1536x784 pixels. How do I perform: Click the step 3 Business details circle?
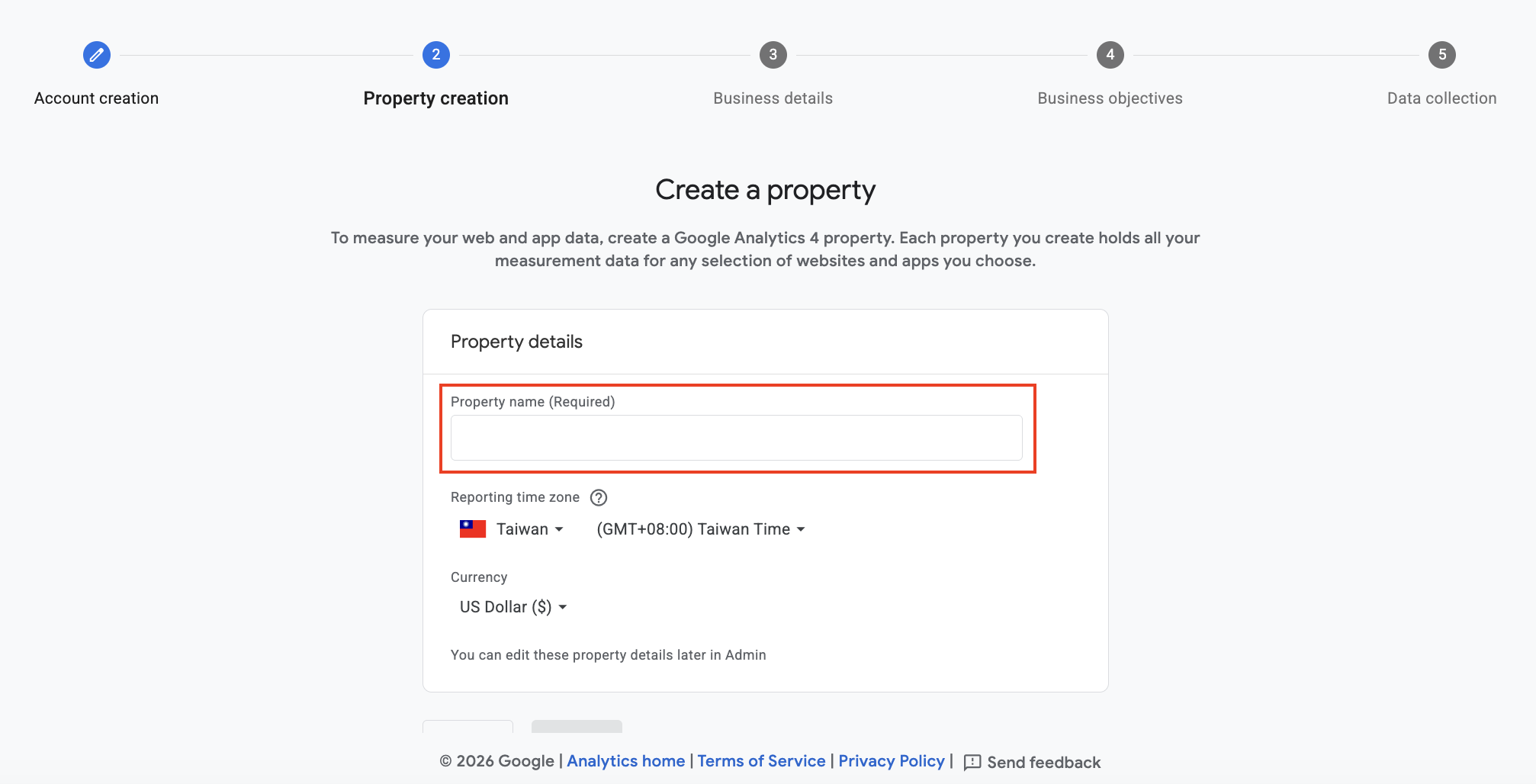click(x=773, y=55)
